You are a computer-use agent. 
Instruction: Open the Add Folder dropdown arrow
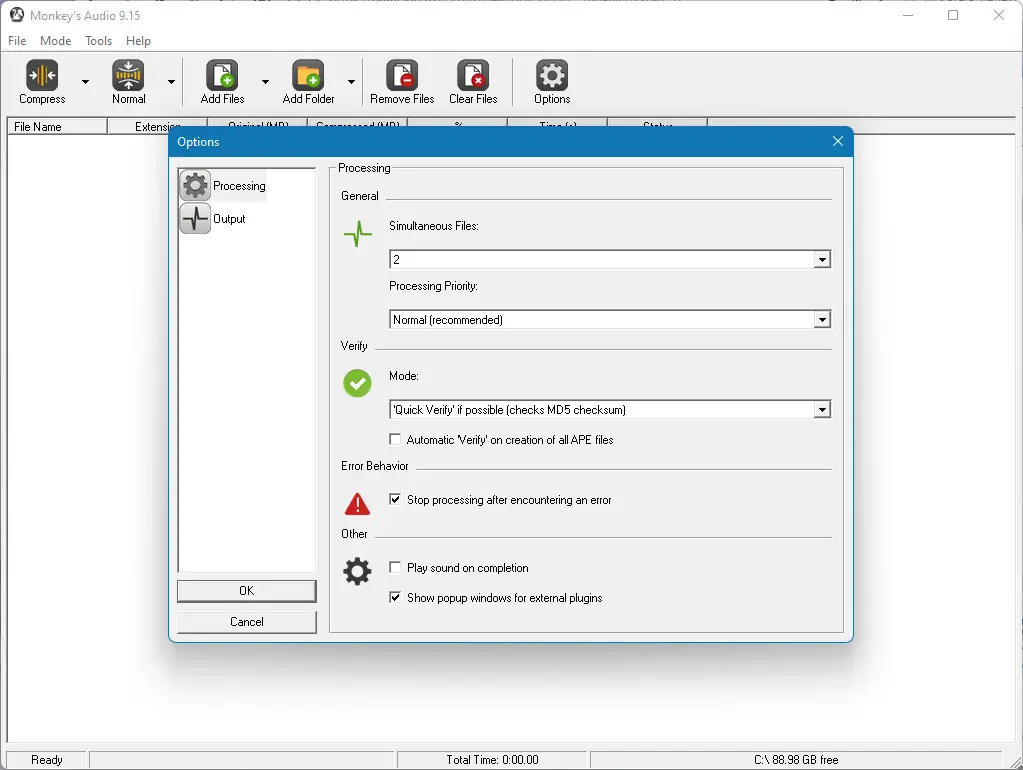[x=351, y=82]
